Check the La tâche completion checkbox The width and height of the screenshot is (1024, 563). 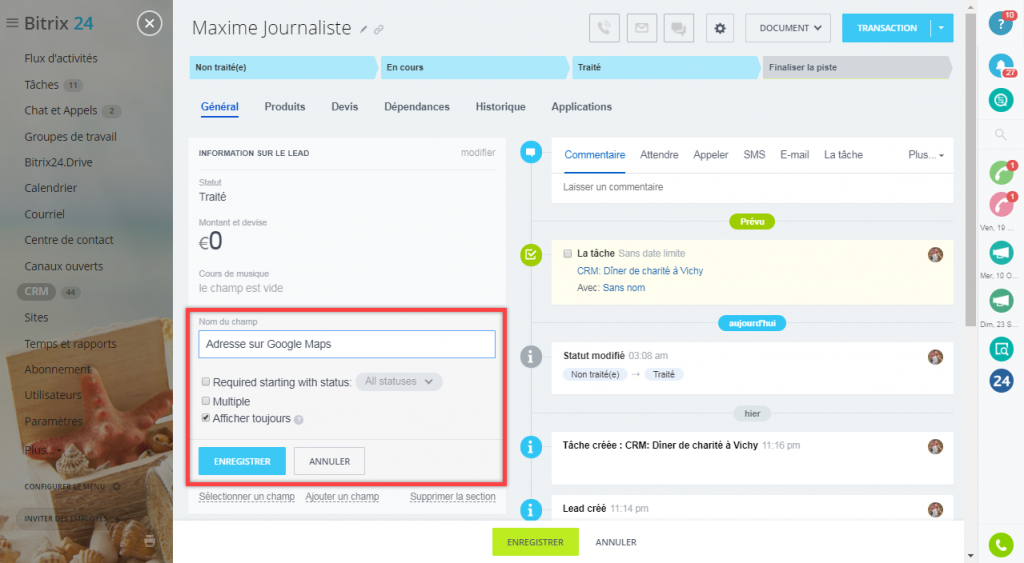coord(568,253)
